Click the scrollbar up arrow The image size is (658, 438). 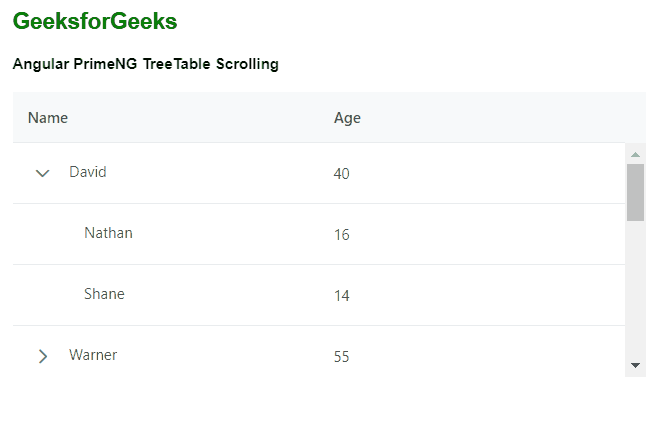click(635, 154)
